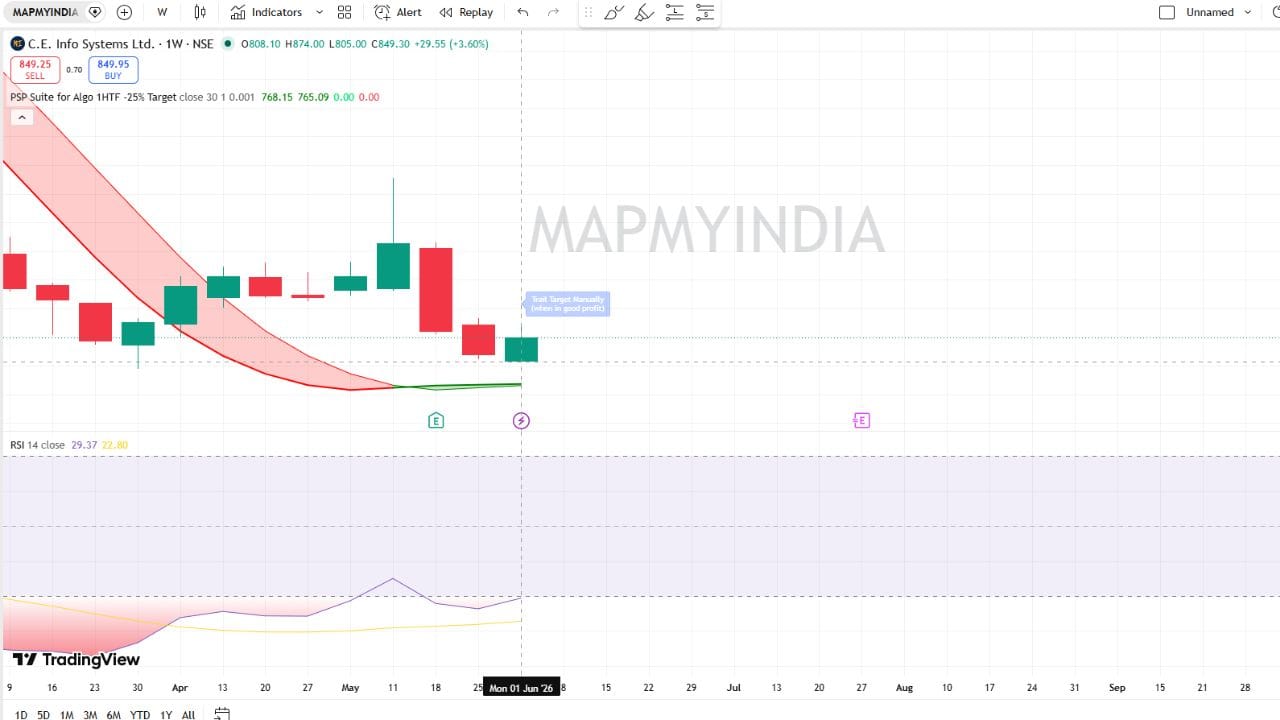The image size is (1280, 720).
Task: Select the highlighter drawing tool
Action: (x=645, y=12)
